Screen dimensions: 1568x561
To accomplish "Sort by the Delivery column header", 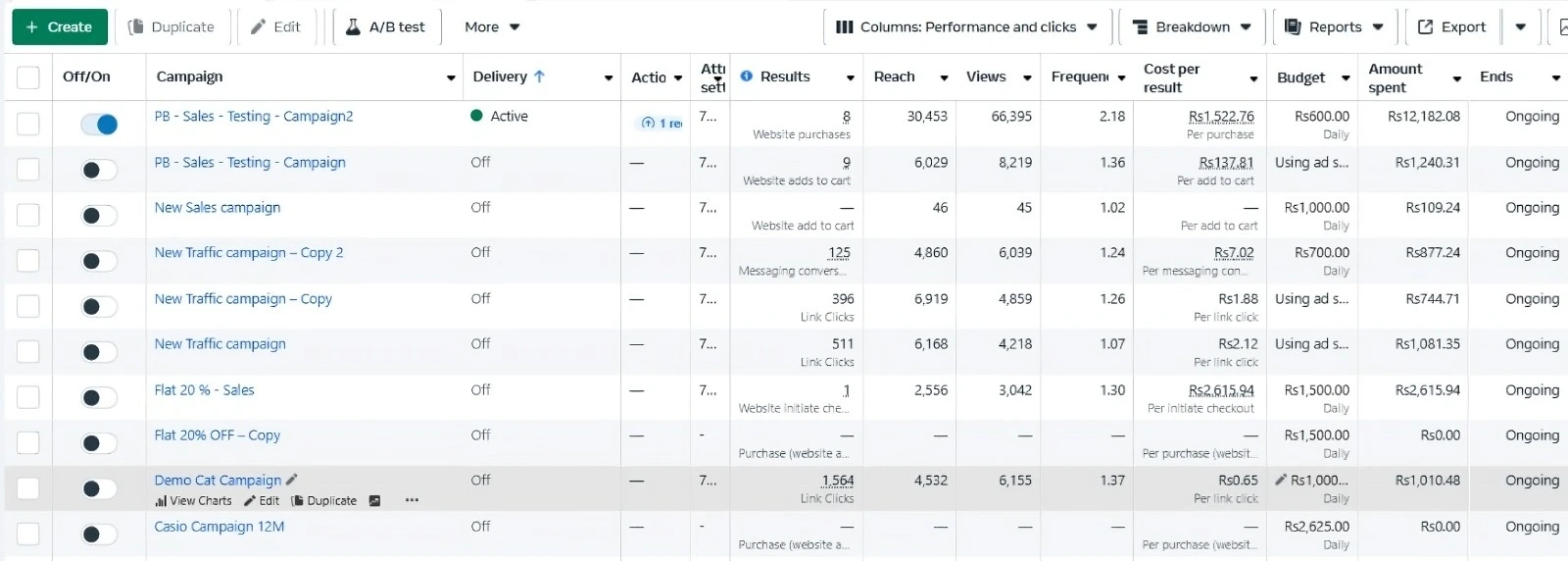I will 500,76.
